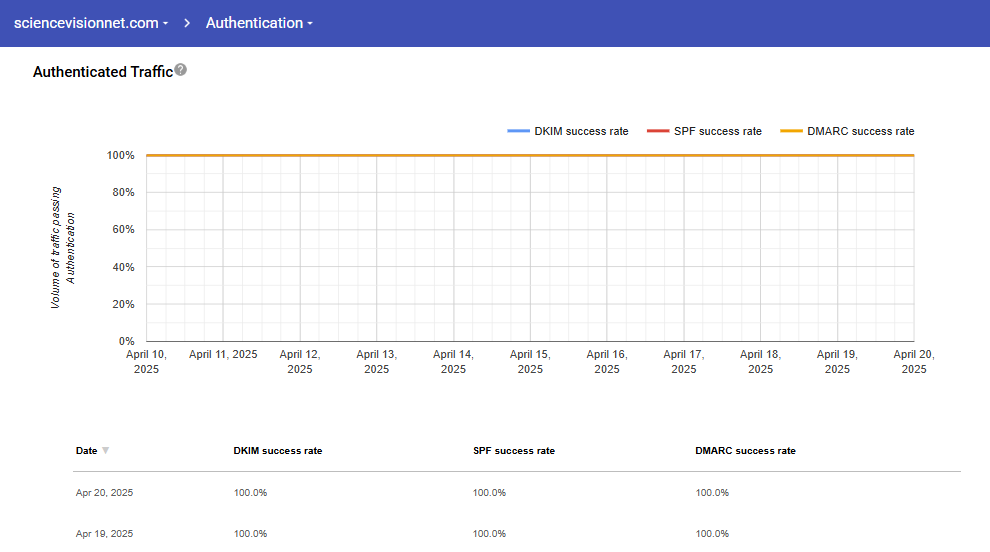Click the April 10, 2025 x-axis label

146,361
